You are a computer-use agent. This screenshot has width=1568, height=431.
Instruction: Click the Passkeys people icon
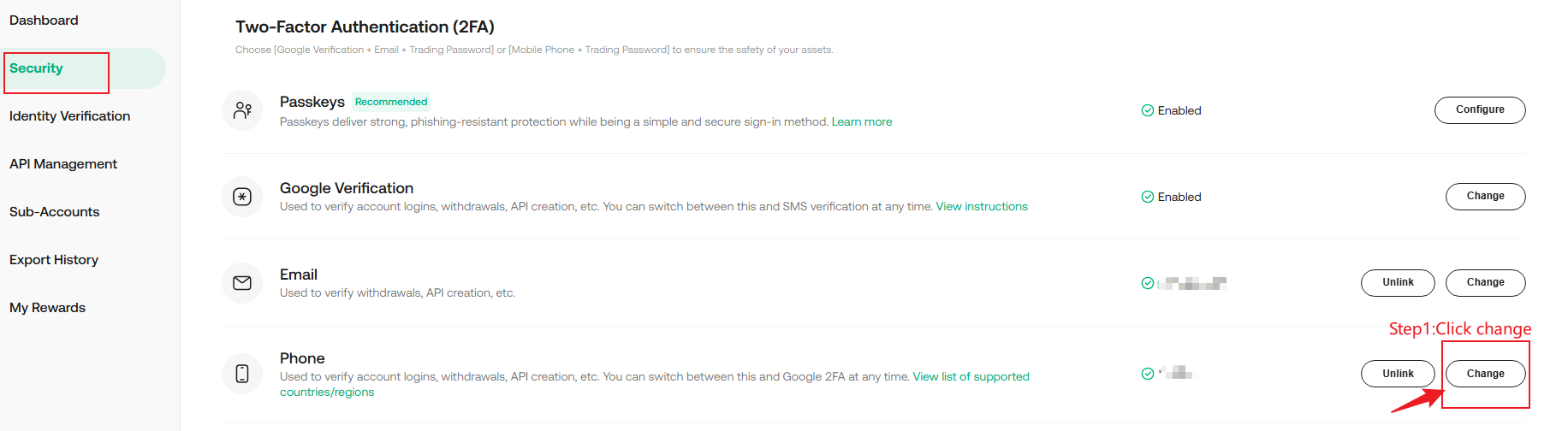[242, 110]
